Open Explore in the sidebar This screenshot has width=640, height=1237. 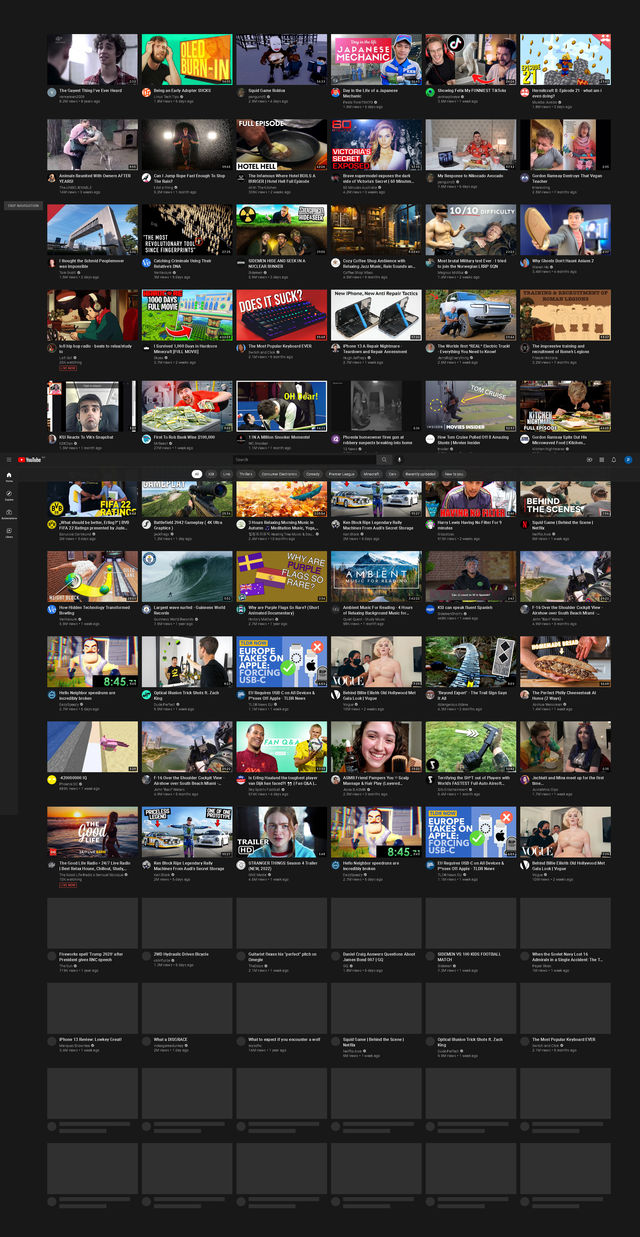click(x=9, y=496)
